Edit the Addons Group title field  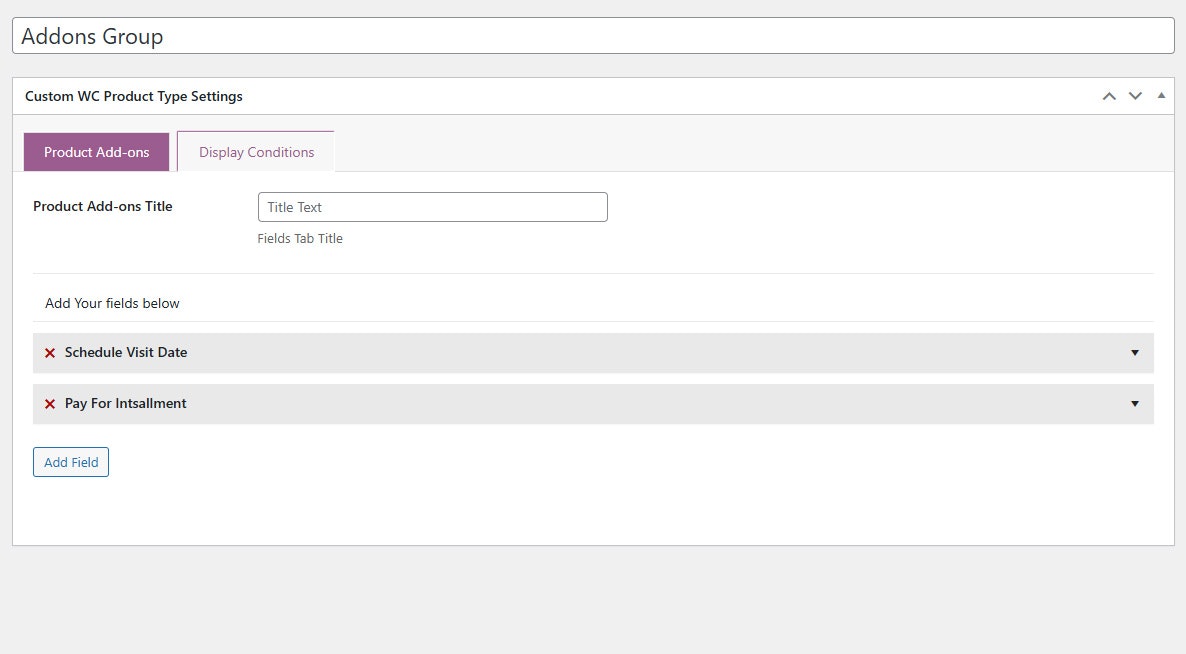pyautogui.click(x=593, y=36)
